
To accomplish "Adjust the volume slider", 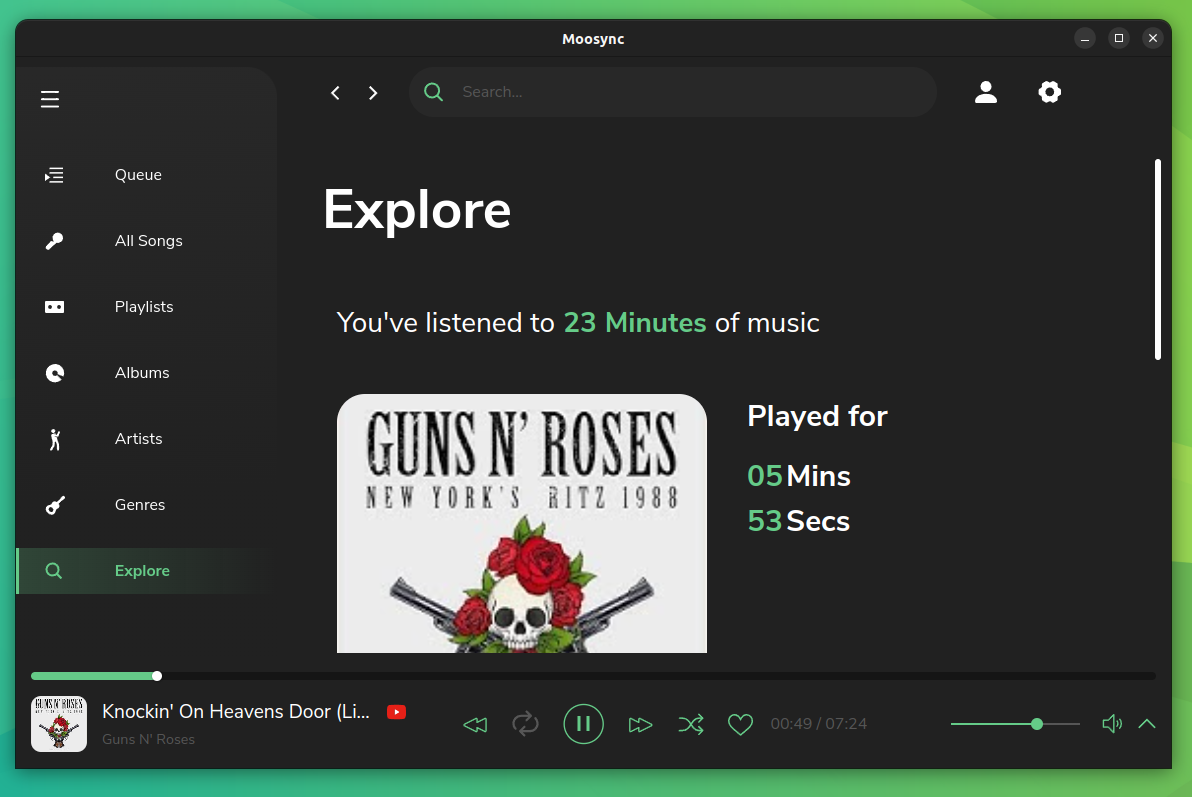I will (x=1036, y=723).
